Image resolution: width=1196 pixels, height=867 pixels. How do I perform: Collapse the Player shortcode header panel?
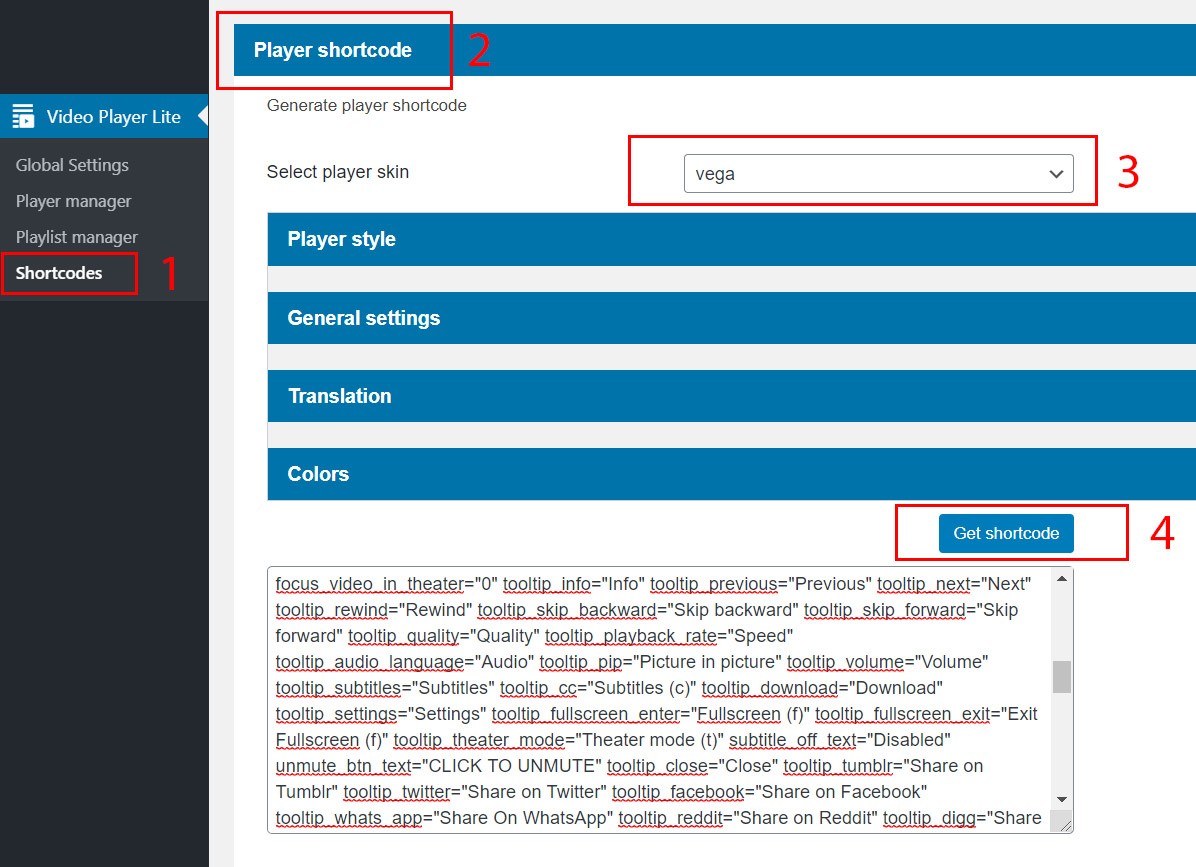[332, 50]
